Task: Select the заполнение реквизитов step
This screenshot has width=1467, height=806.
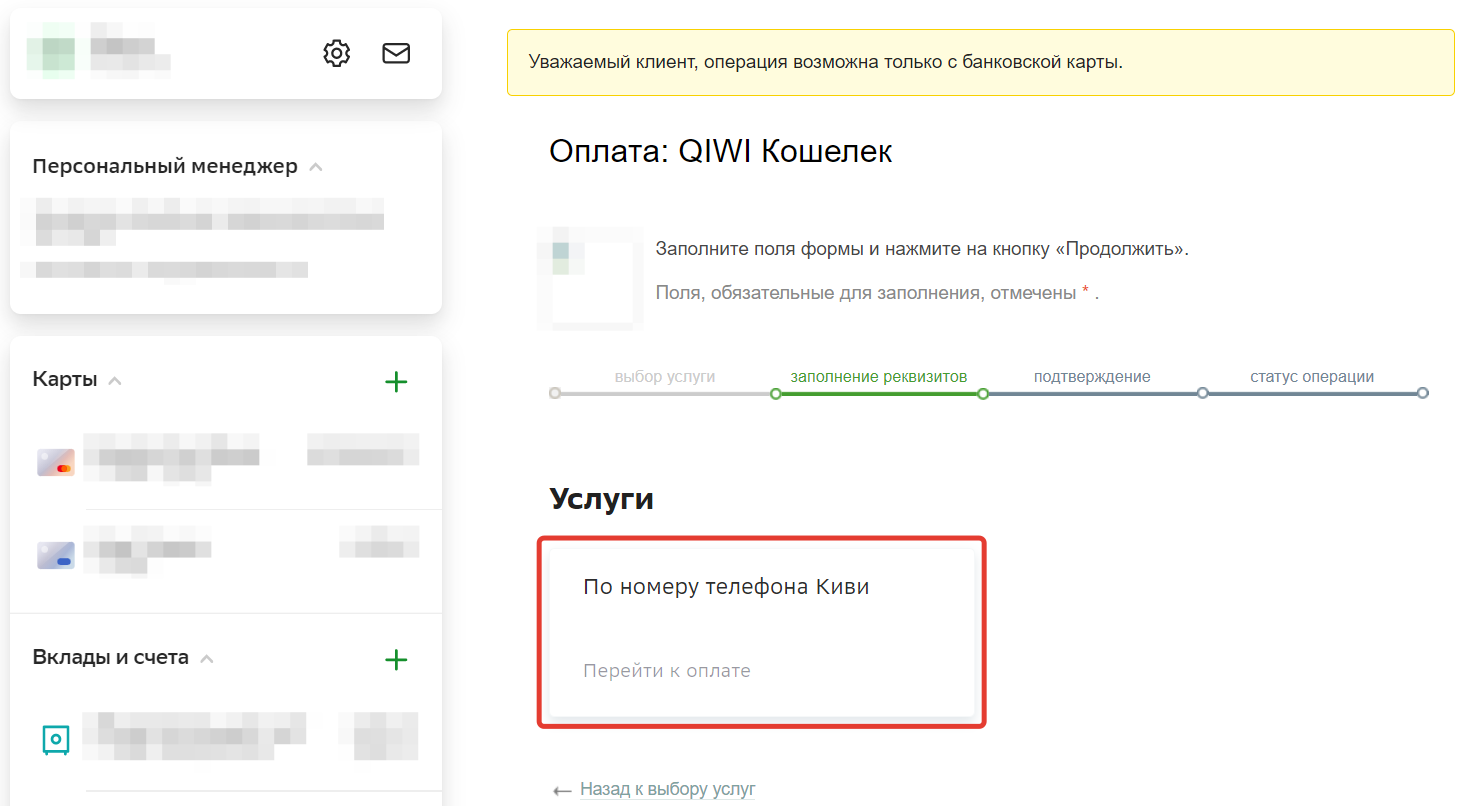Action: (x=879, y=377)
